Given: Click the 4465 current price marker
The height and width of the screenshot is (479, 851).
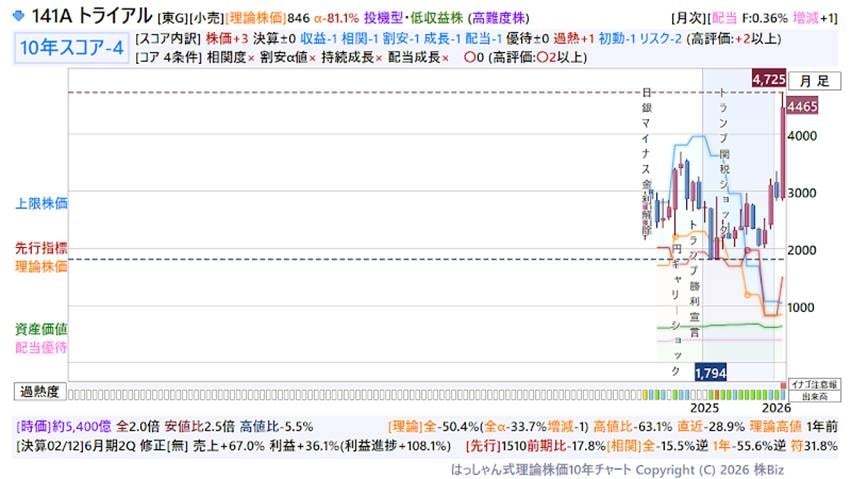Looking at the screenshot, I should click(804, 106).
